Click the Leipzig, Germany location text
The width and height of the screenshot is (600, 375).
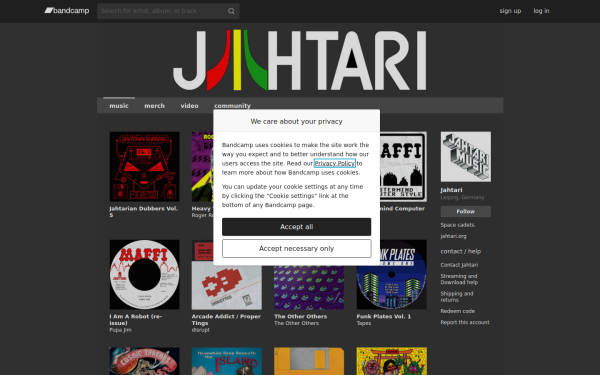(462, 197)
